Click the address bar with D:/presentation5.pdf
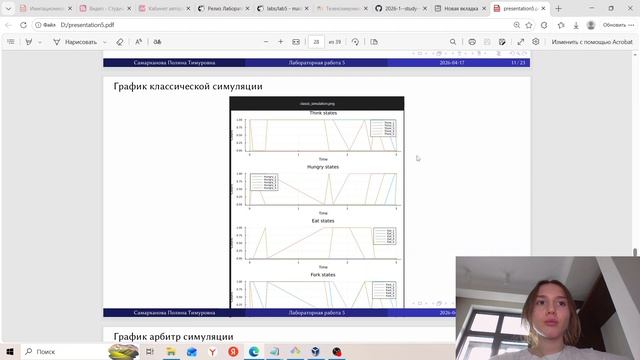Image resolution: width=640 pixels, height=360 pixels. pos(269,25)
